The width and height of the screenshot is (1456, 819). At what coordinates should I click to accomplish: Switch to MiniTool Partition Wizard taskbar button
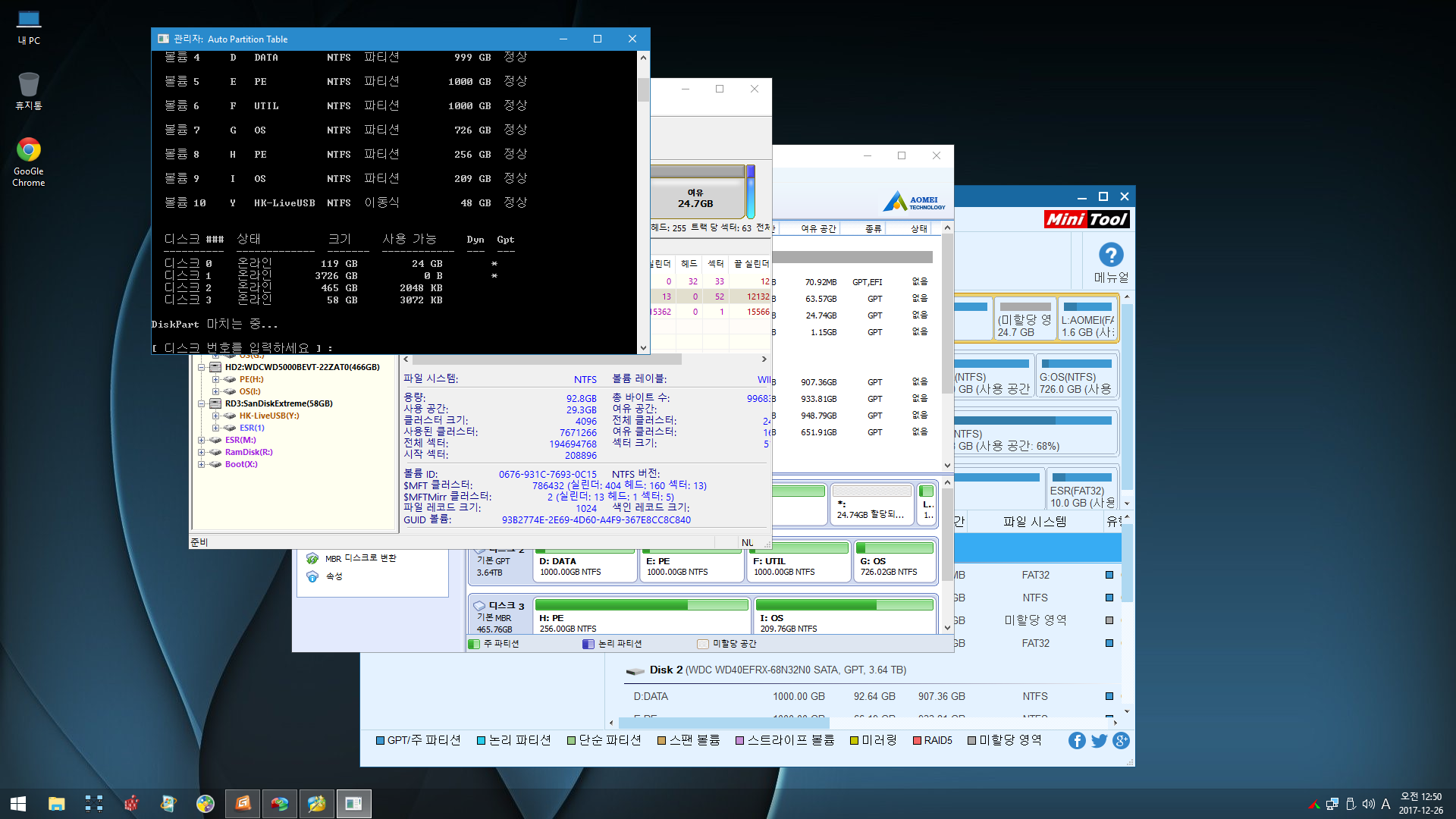(317, 804)
